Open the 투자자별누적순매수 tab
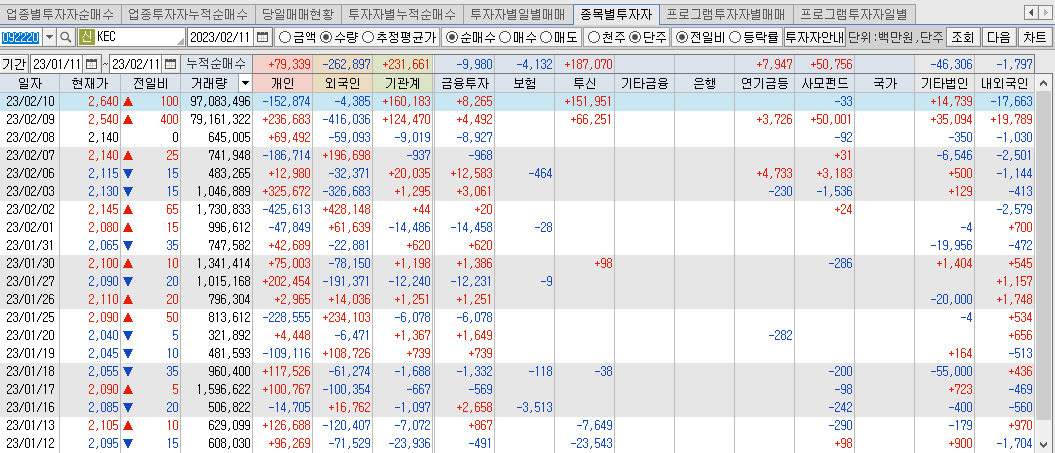1055x453 pixels. pyautogui.click(x=401, y=13)
